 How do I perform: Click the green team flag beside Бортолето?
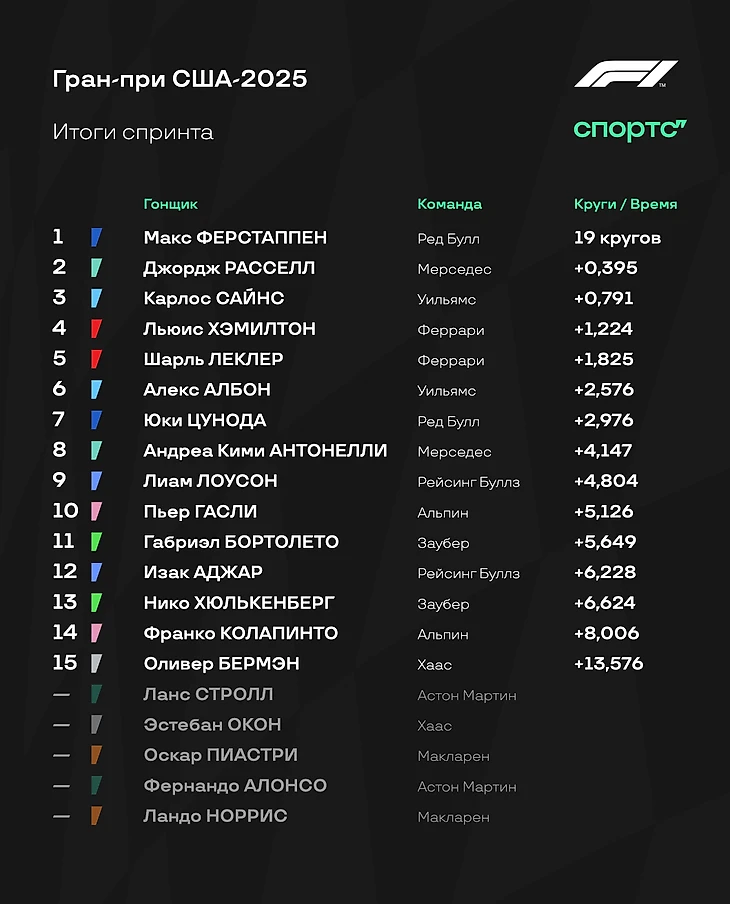(x=96, y=542)
